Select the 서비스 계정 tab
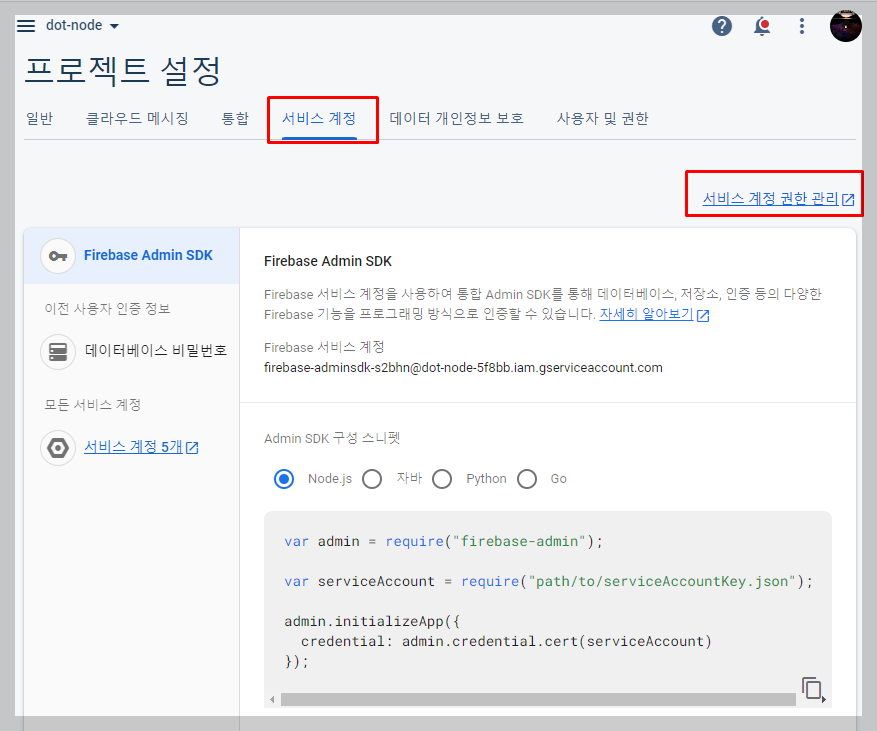877x731 pixels. pos(319,119)
